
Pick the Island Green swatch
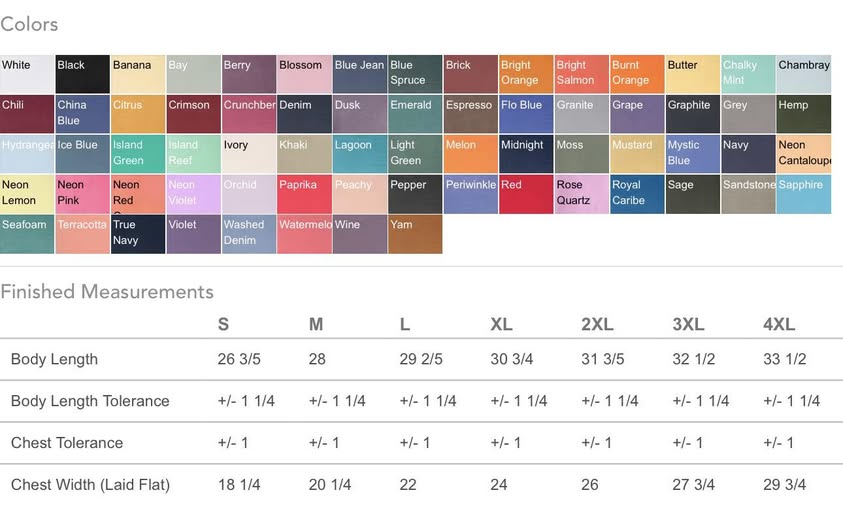click(x=138, y=154)
